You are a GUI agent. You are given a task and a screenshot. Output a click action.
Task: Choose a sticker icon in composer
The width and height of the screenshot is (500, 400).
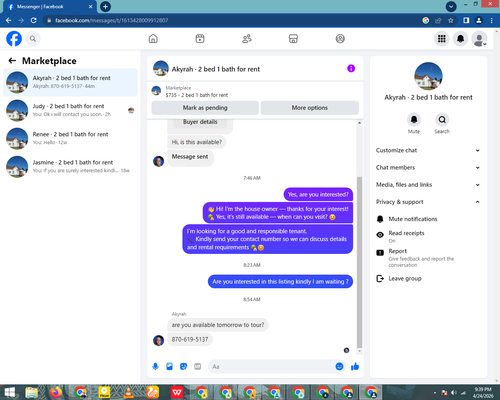[183, 367]
